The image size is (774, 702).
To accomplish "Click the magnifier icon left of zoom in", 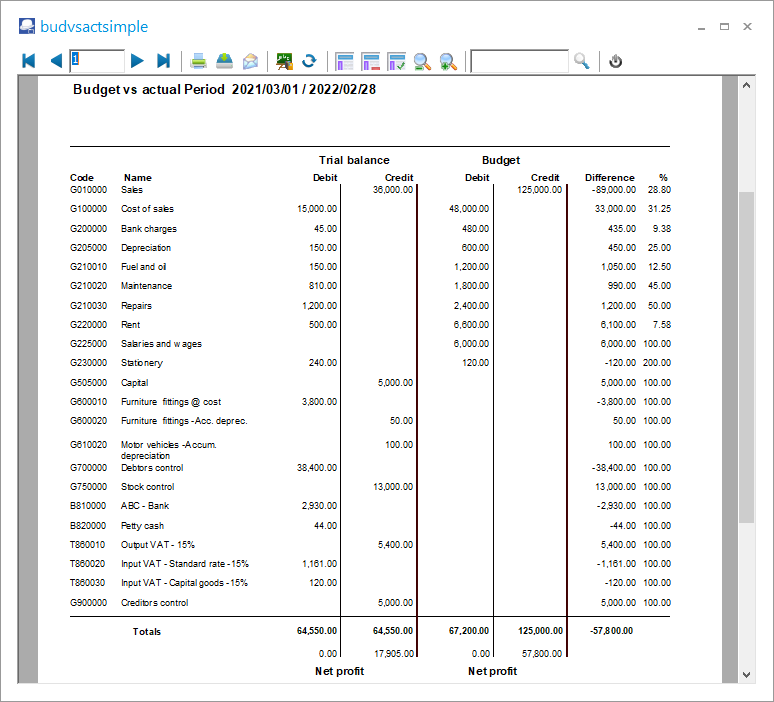I will point(422,61).
